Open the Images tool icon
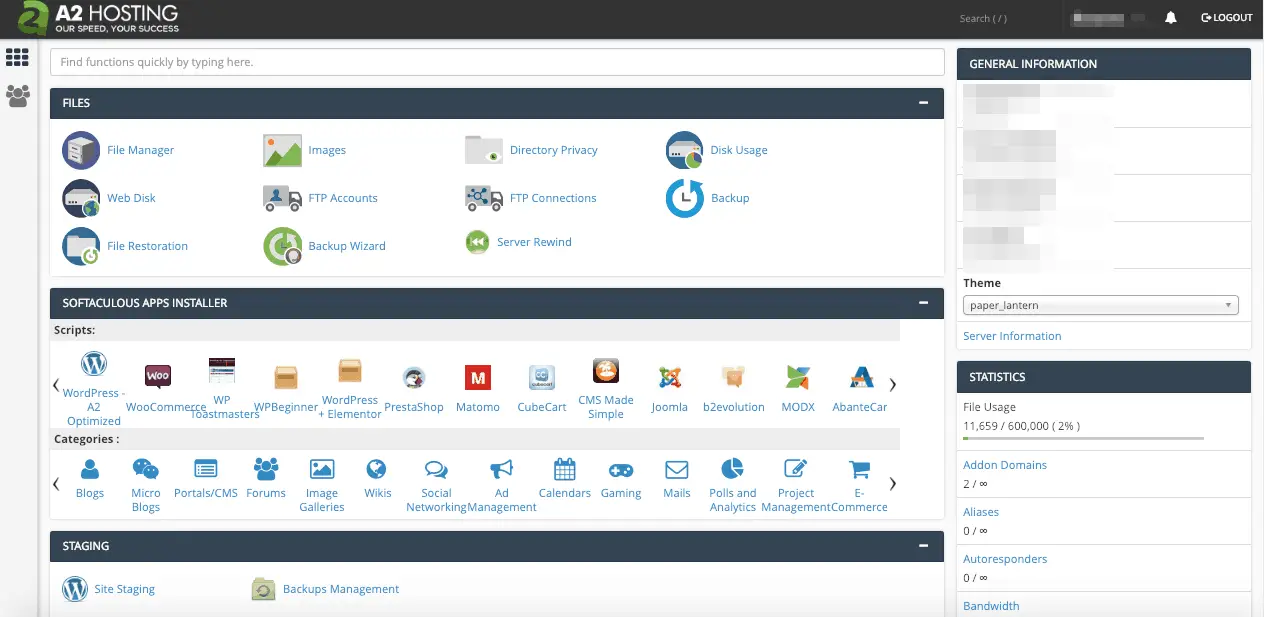 (282, 150)
